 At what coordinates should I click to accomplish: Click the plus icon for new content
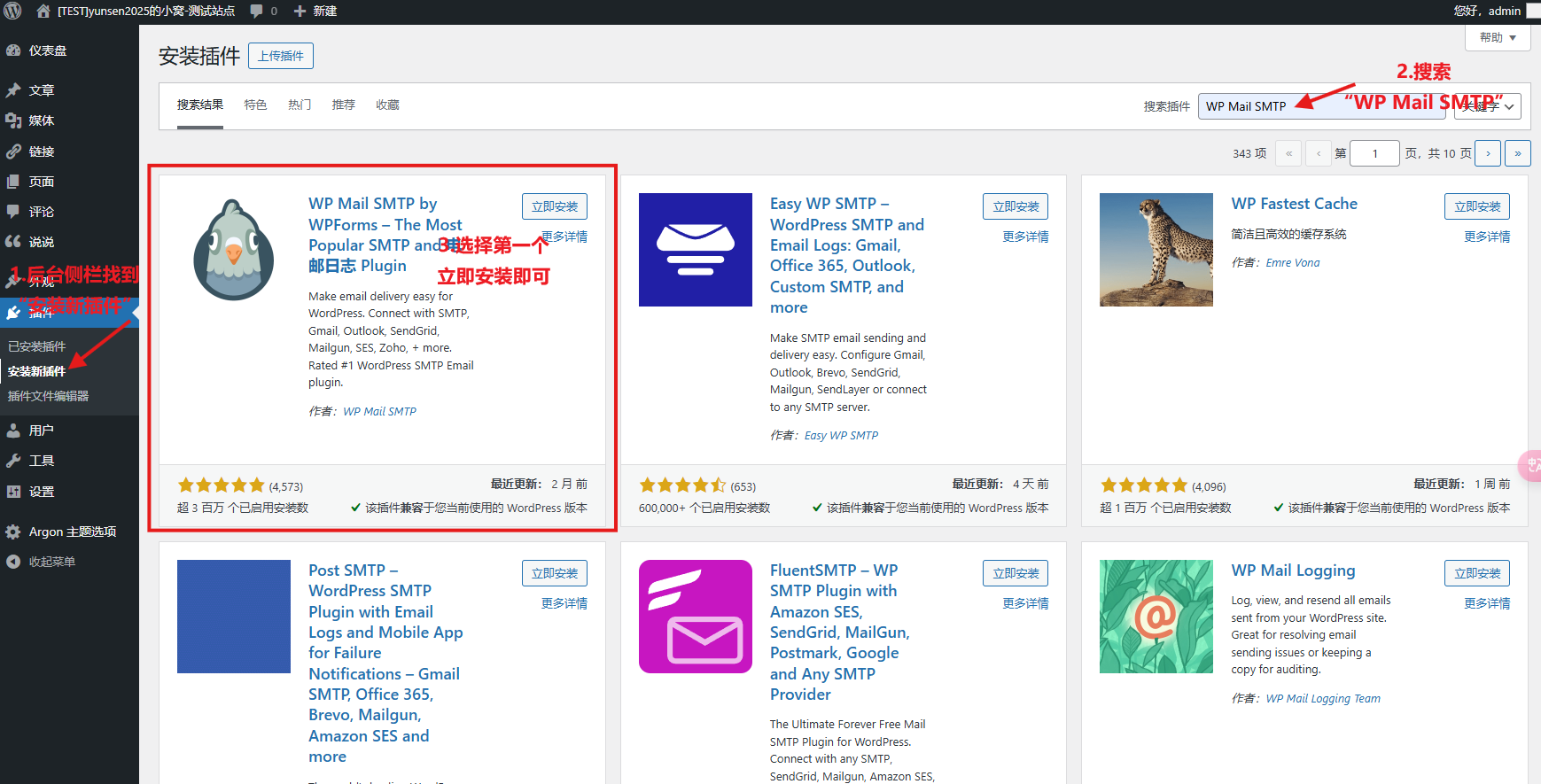tap(300, 11)
